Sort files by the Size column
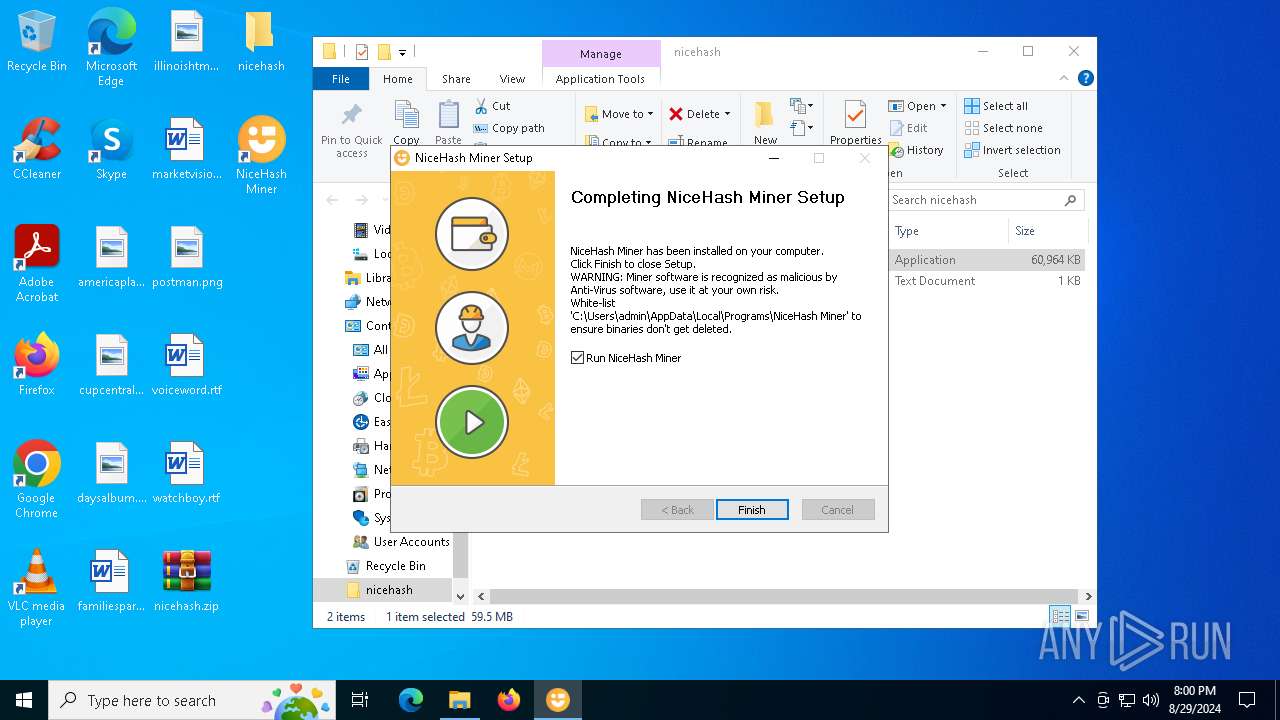Image resolution: width=1280 pixels, height=720 pixels. click(1046, 231)
